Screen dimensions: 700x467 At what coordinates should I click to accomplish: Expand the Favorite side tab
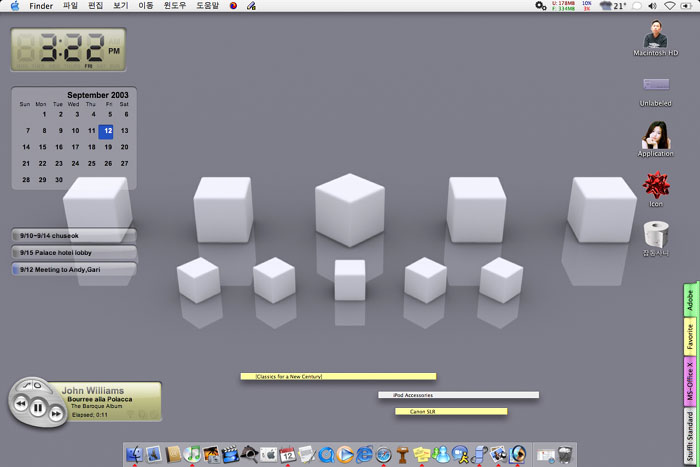click(x=690, y=337)
